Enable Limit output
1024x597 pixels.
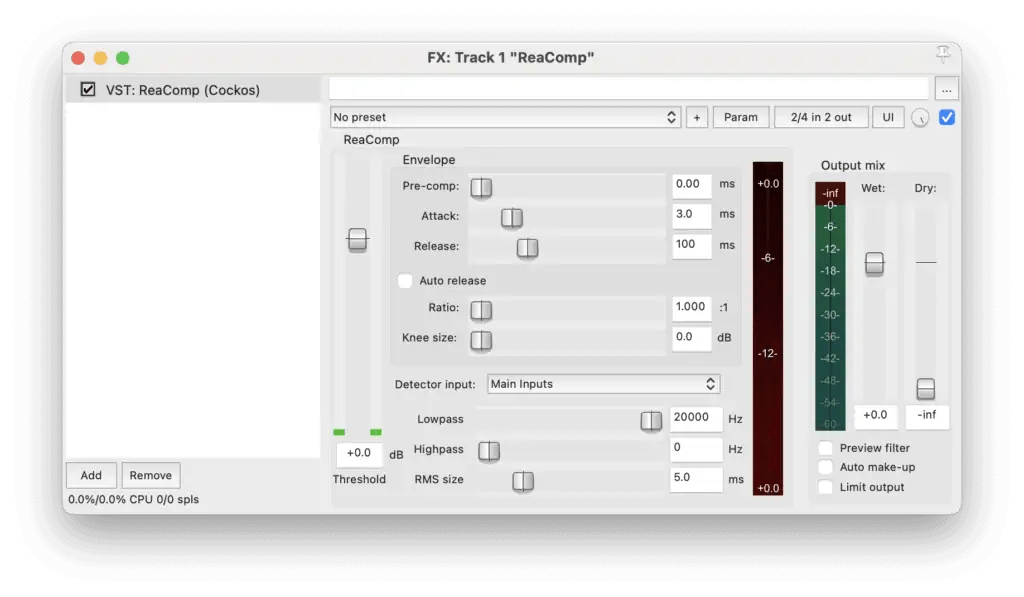pos(825,487)
